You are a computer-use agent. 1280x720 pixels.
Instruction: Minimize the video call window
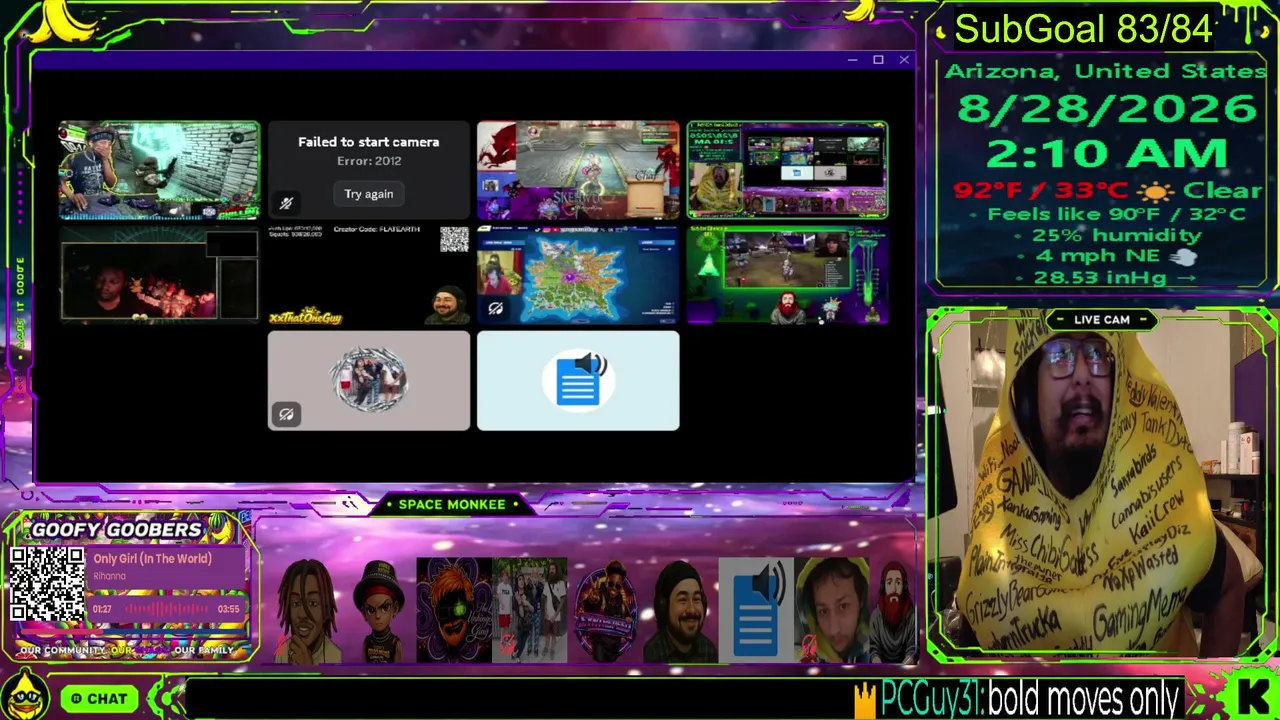(852, 60)
